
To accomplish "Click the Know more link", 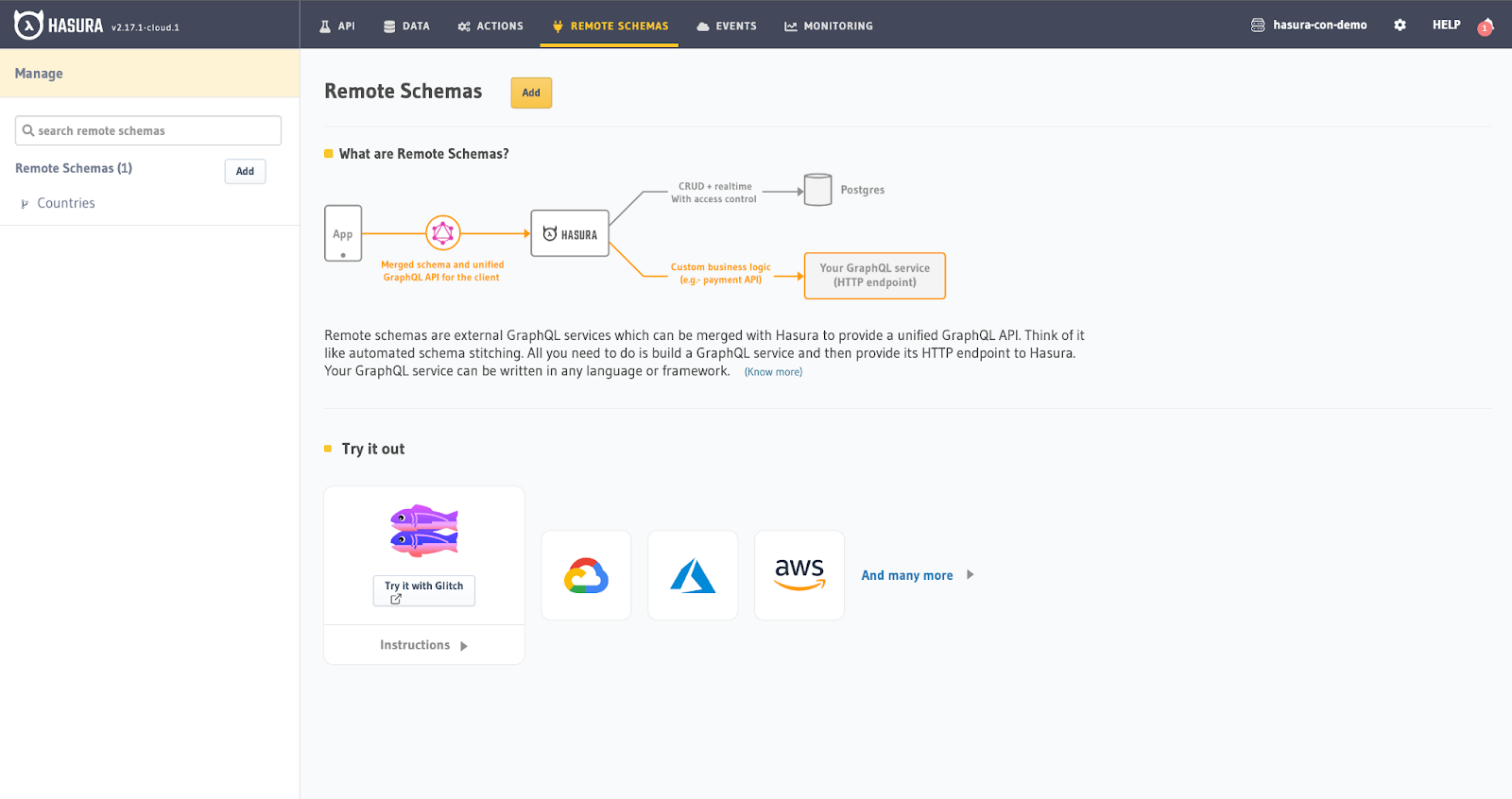I will pyautogui.click(x=773, y=372).
